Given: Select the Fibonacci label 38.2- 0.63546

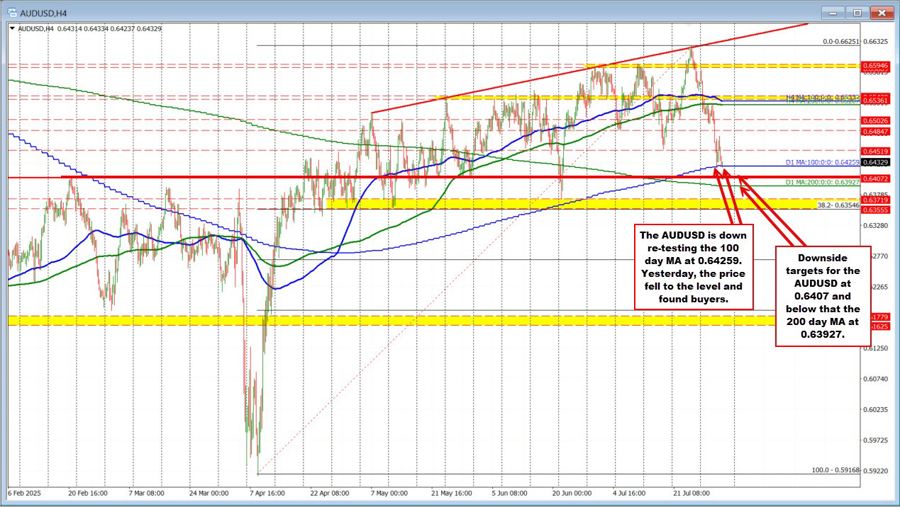Looking at the screenshot, I should tap(839, 204).
